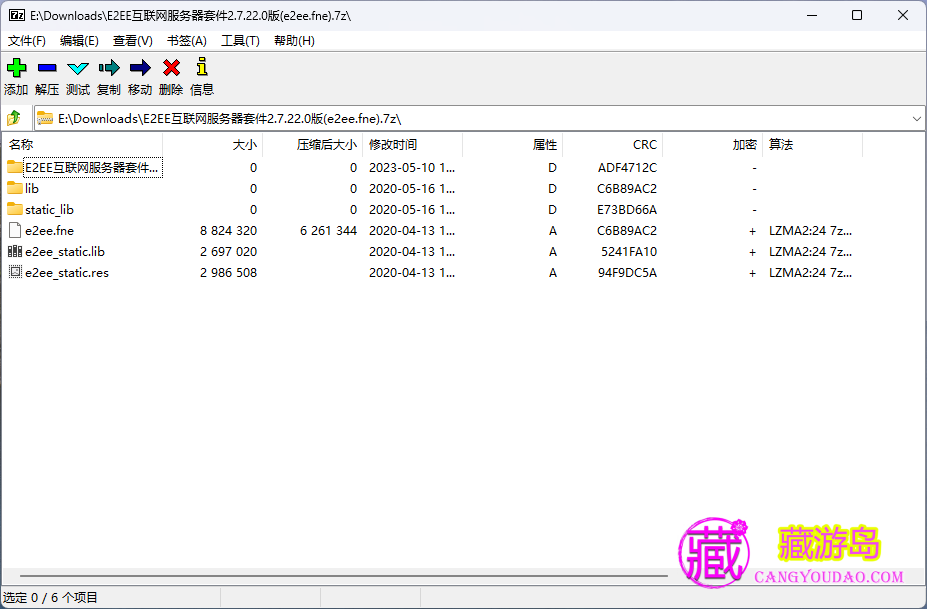Click the e2ee_static.res file icon
The width and height of the screenshot is (927, 609).
(x=15, y=272)
